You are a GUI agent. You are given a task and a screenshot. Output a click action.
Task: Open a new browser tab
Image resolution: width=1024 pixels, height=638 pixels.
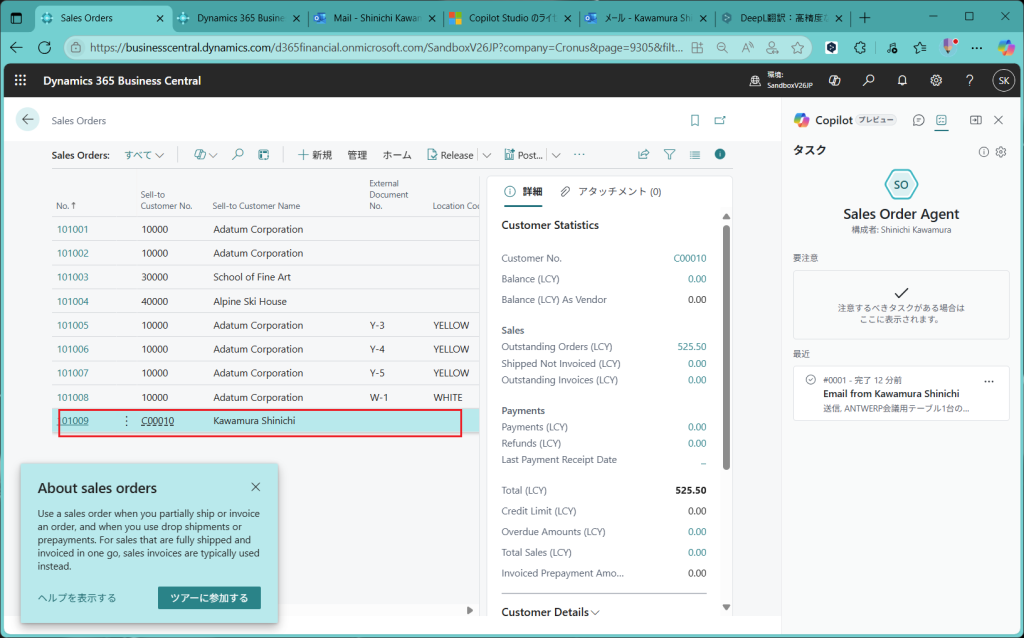(865, 18)
